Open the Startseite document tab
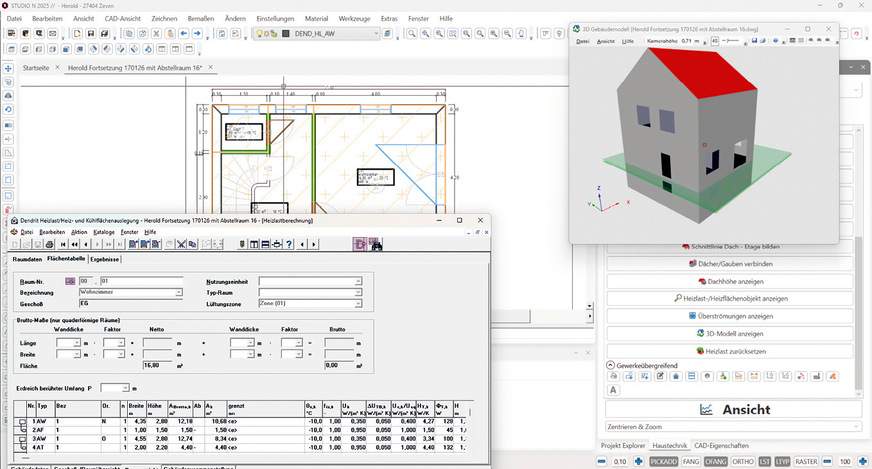This screenshot has width=872, height=469. 36,67
